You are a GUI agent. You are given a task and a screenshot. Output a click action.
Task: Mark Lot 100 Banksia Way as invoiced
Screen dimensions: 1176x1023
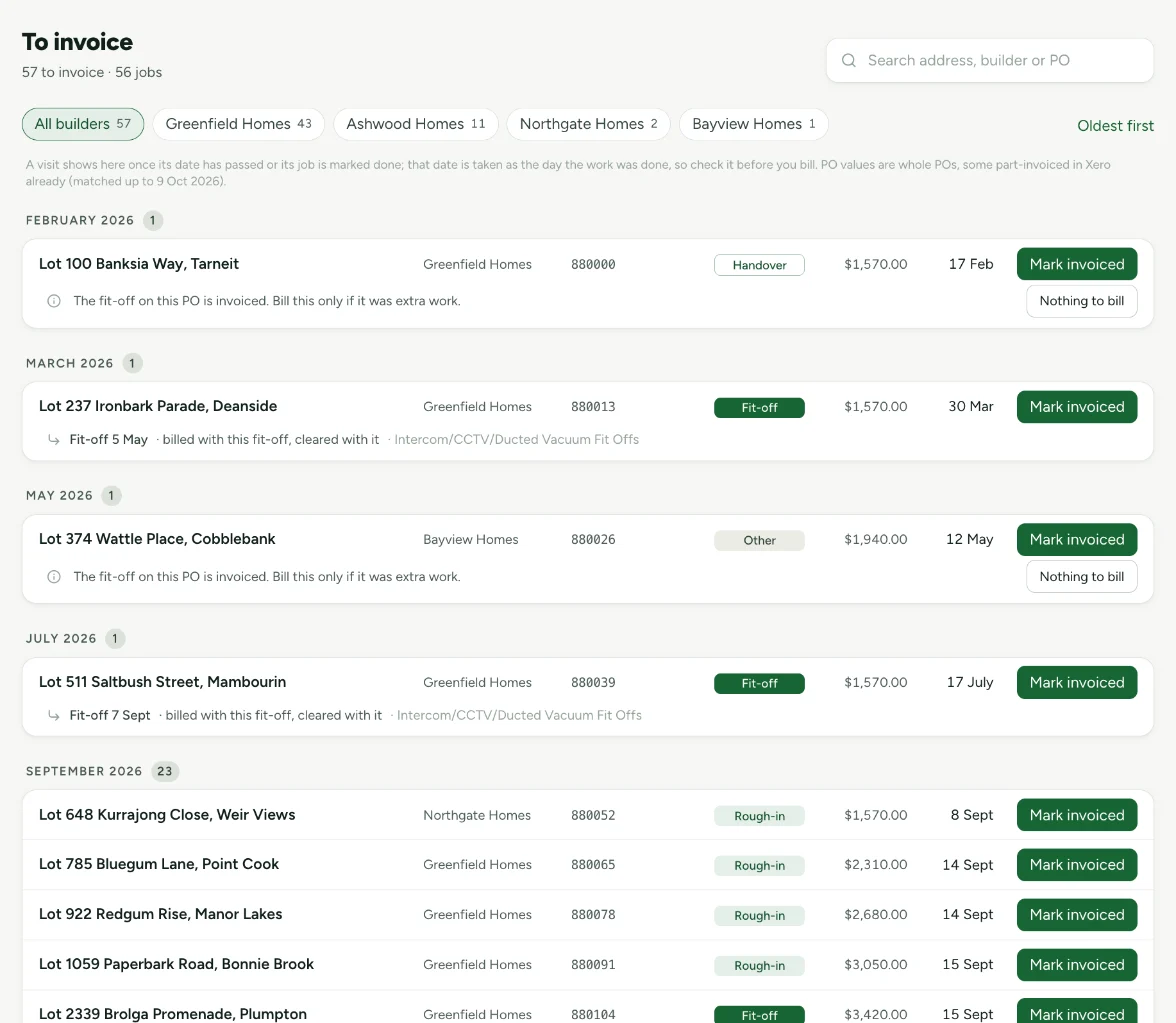1077,264
